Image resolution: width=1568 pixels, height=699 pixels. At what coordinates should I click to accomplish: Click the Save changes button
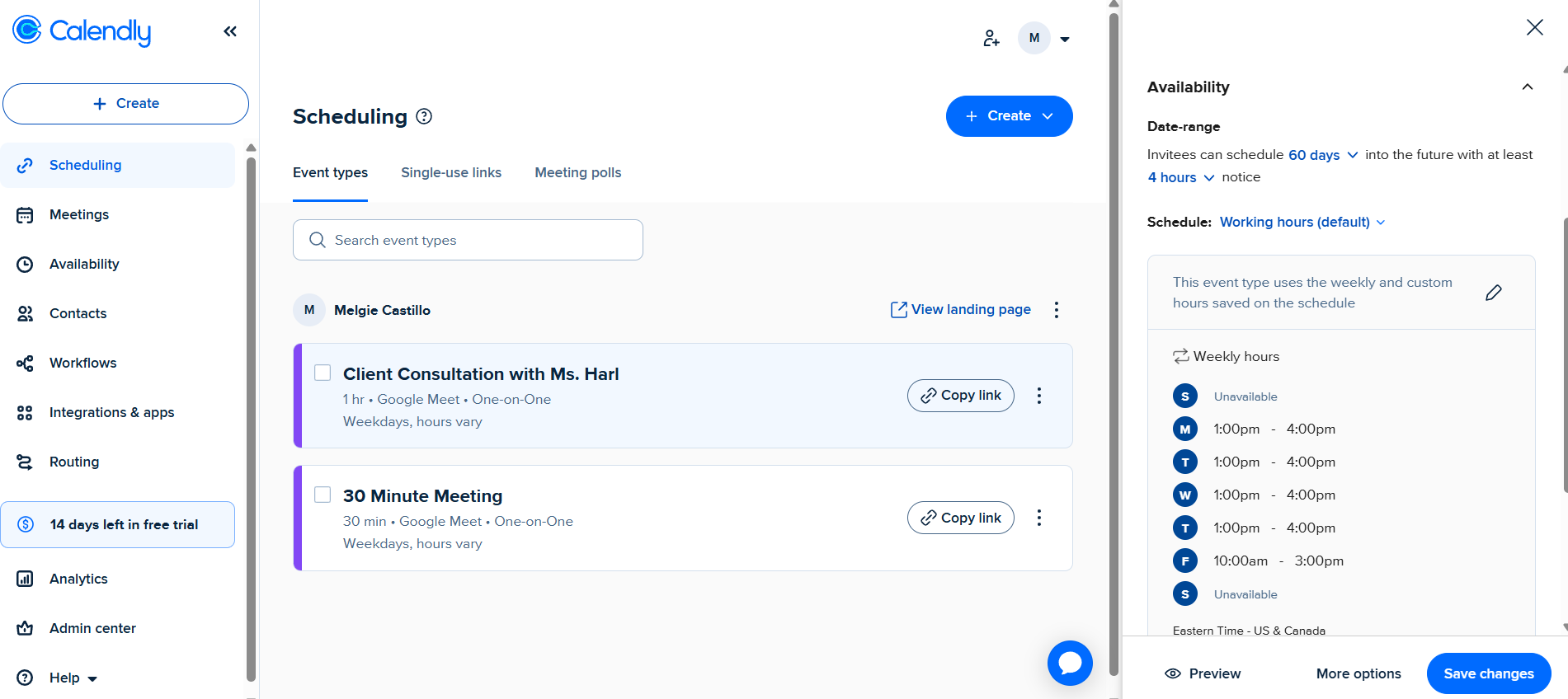click(x=1488, y=673)
